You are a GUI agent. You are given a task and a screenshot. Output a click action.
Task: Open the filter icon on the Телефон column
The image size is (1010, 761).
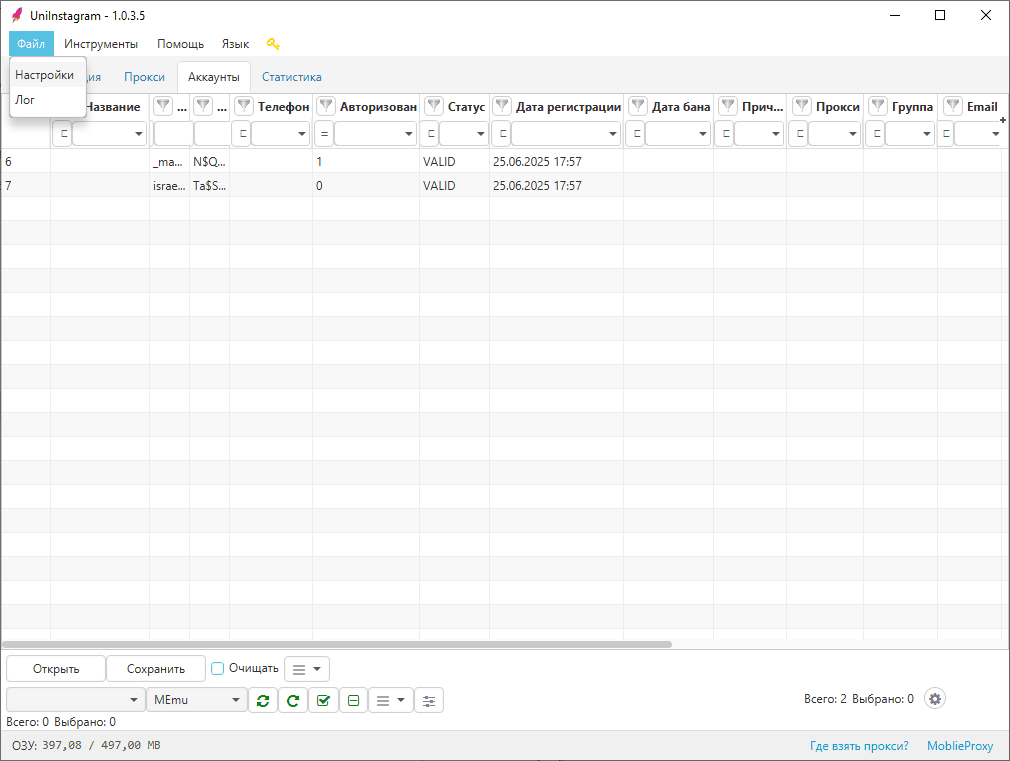243,106
